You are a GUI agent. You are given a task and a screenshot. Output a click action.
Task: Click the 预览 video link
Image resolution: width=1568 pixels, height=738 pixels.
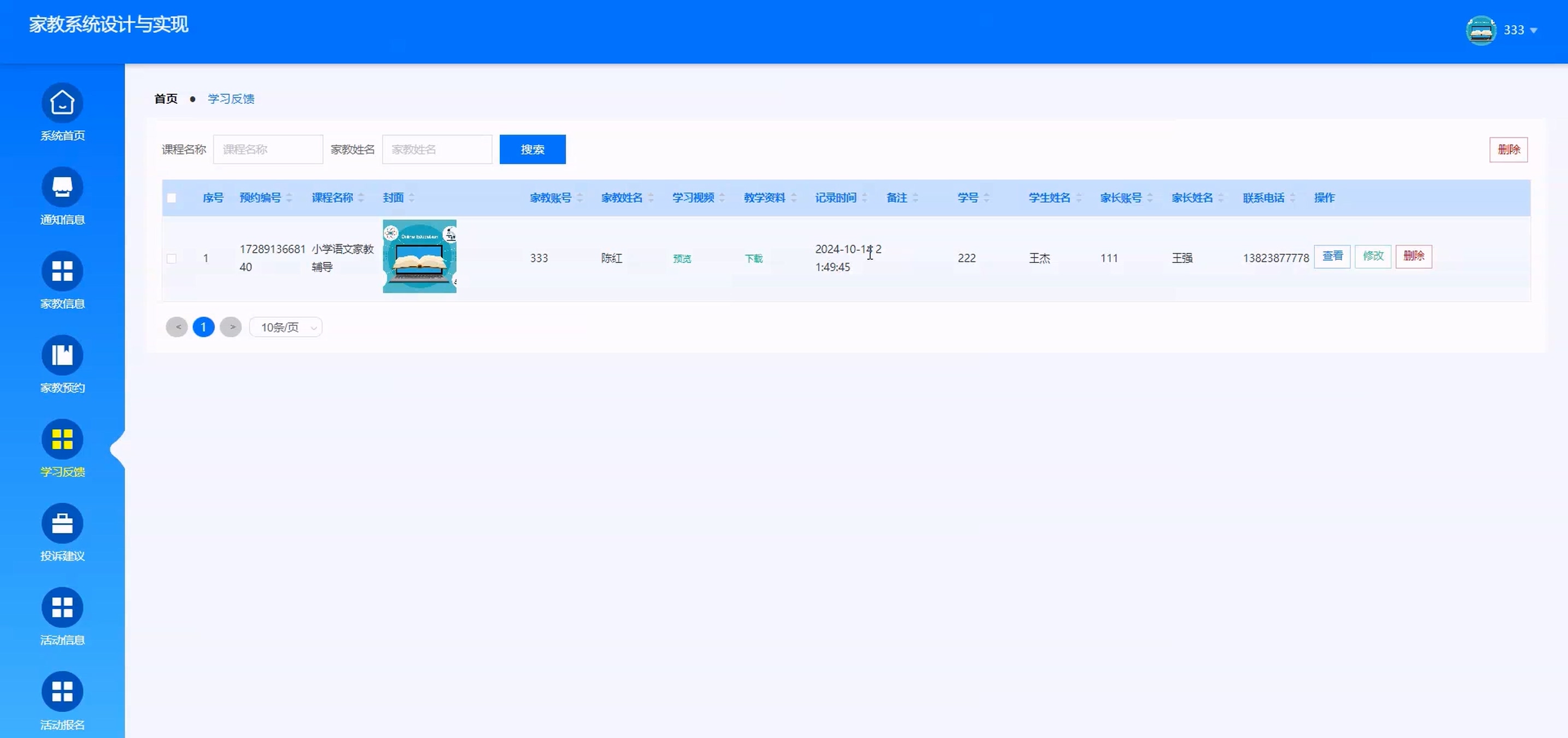682,259
